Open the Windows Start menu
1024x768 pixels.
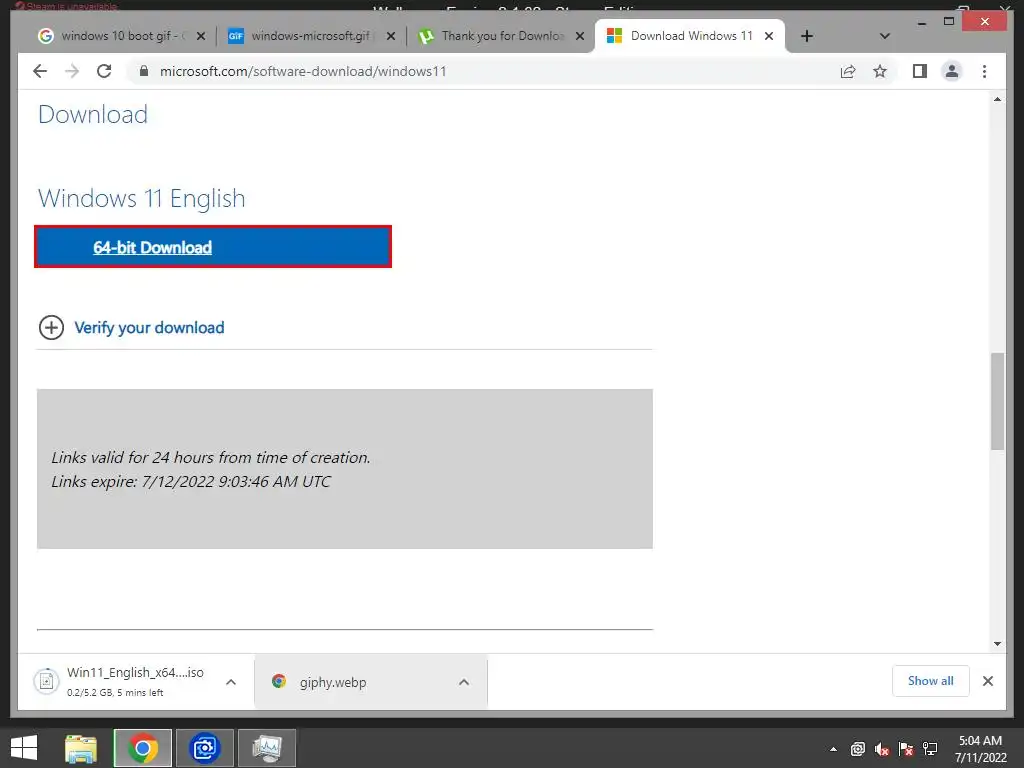click(x=24, y=748)
